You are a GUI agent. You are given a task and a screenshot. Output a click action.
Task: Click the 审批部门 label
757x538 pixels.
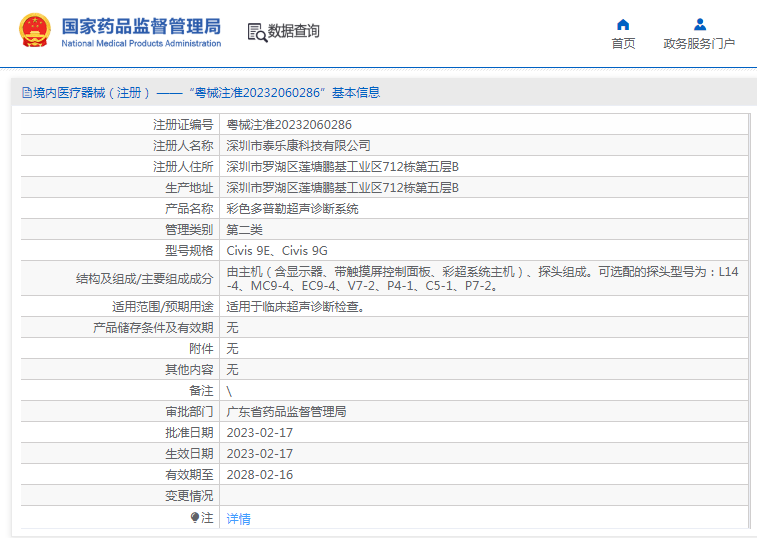[189, 411]
